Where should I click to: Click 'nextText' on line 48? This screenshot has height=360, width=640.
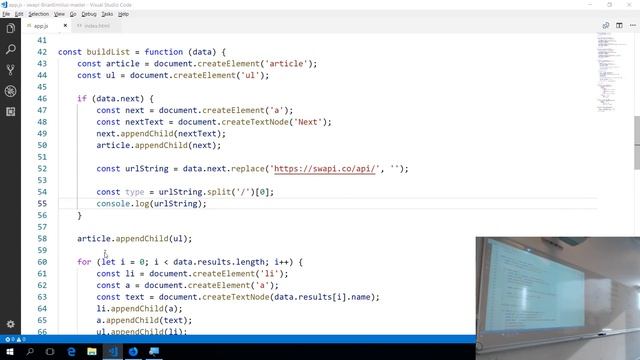click(x=144, y=122)
